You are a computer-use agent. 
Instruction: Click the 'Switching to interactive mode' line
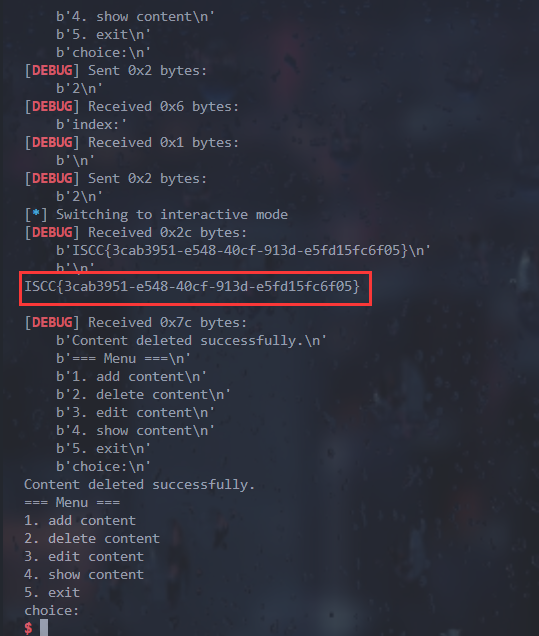156,215
